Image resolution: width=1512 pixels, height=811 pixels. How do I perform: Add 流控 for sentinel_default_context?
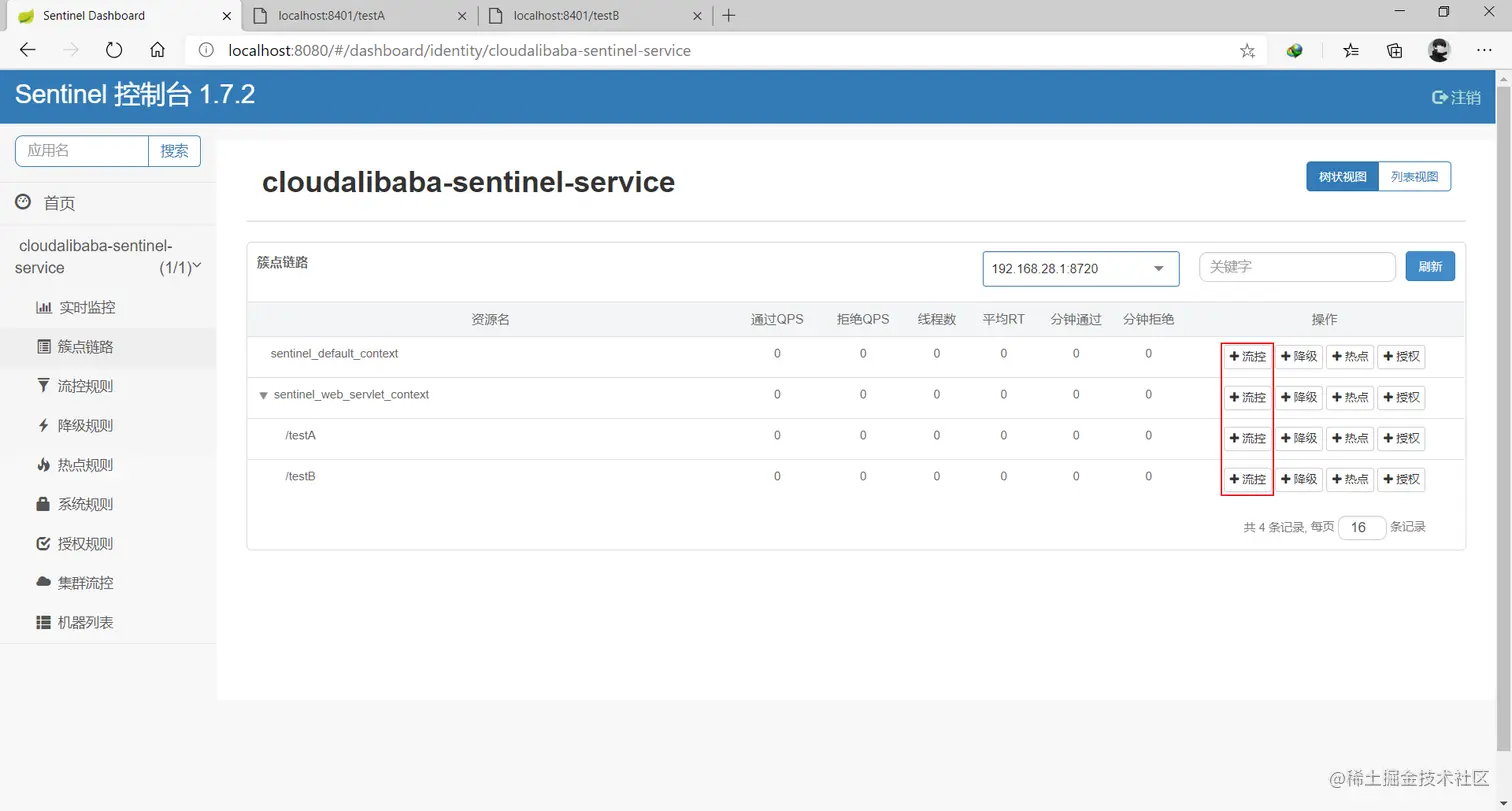coord(1247,356)
